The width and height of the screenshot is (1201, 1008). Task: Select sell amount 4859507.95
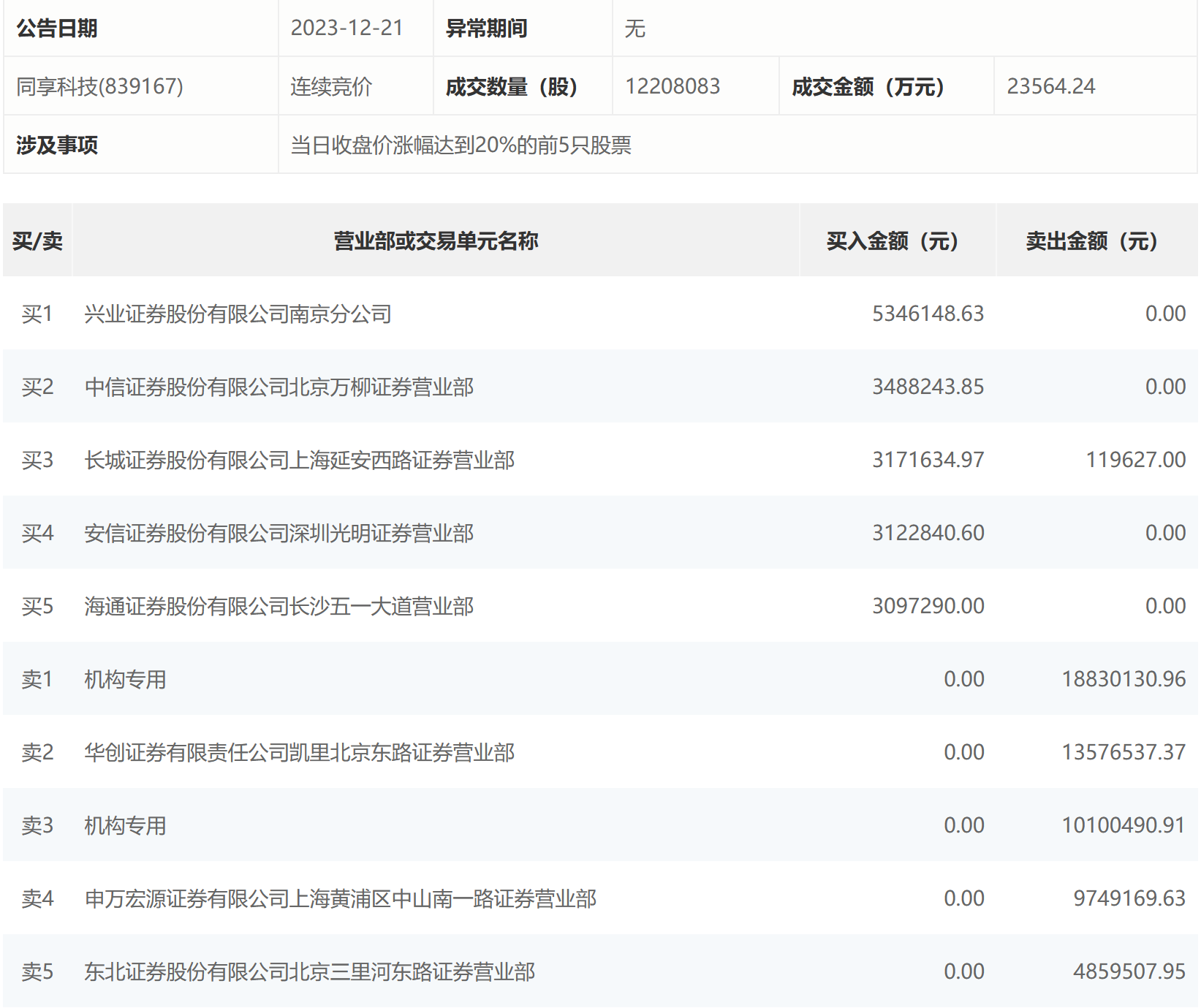coord(1130,971)
